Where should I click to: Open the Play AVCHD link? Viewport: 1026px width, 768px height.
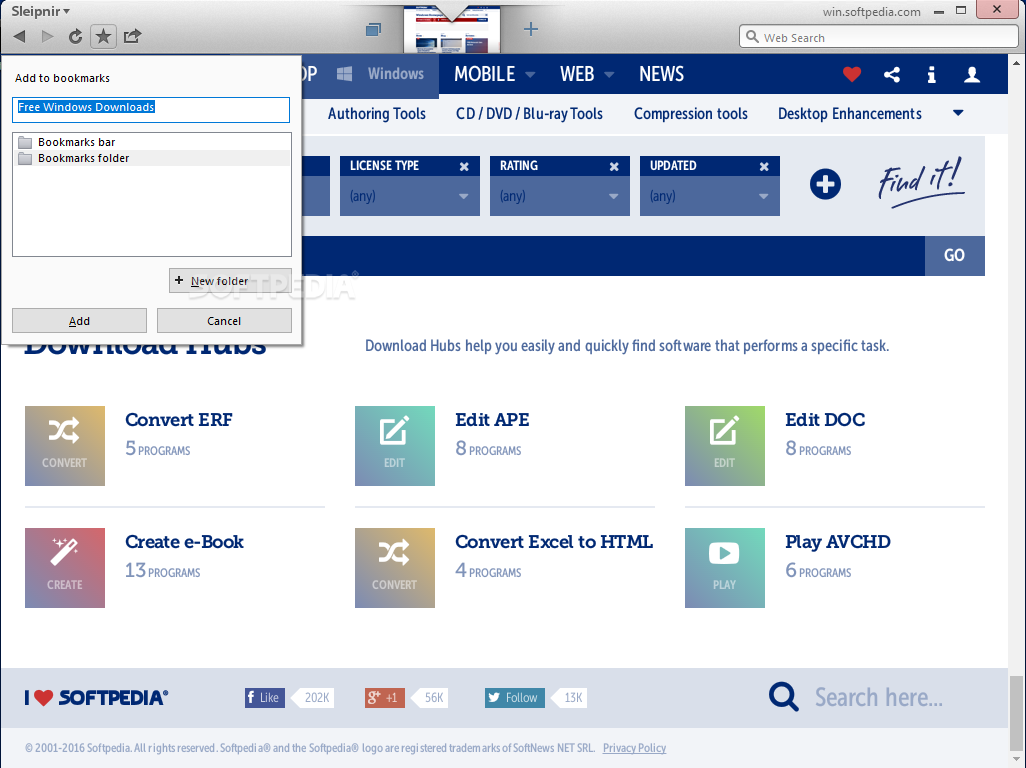coord(838,542)
